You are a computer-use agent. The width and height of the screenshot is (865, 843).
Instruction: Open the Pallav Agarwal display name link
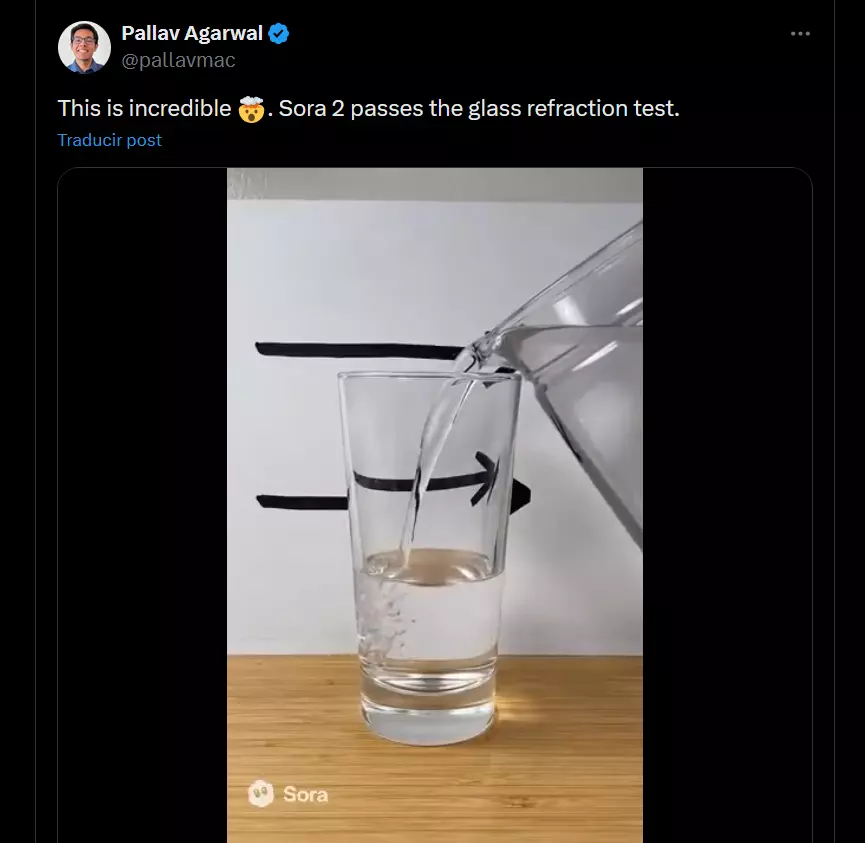point(192,33)
